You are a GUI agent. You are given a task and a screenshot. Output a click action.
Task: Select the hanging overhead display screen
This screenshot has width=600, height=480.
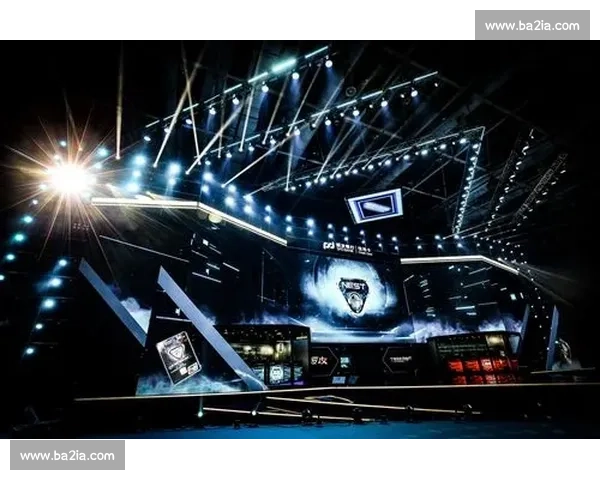click(374, 205)
